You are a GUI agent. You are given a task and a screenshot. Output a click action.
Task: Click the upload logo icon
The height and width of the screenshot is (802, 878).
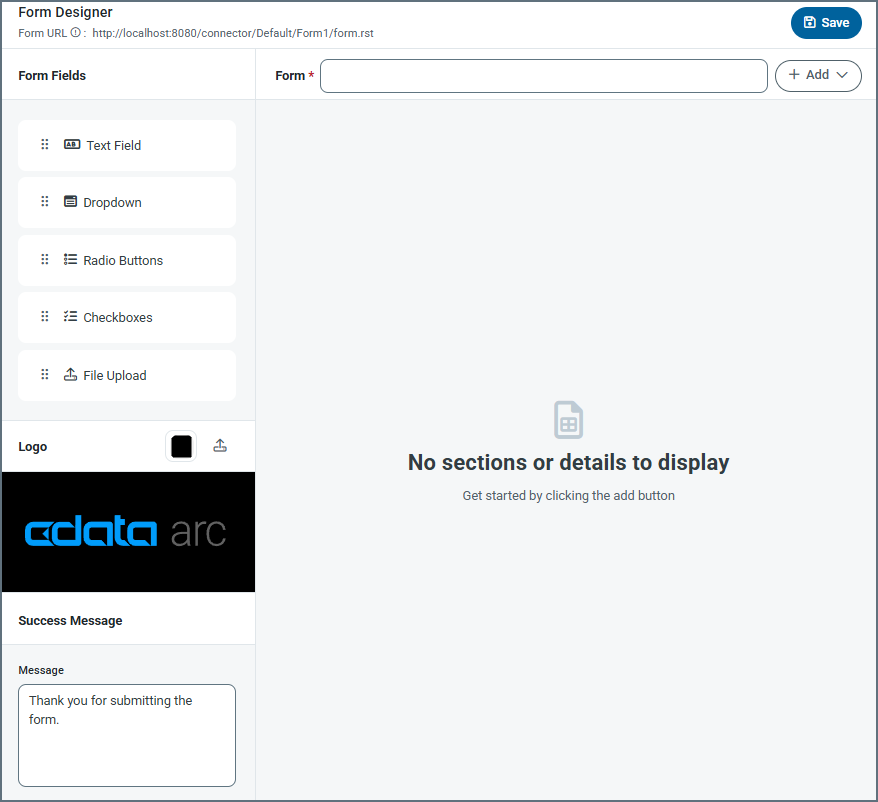(x=220, y=447)
